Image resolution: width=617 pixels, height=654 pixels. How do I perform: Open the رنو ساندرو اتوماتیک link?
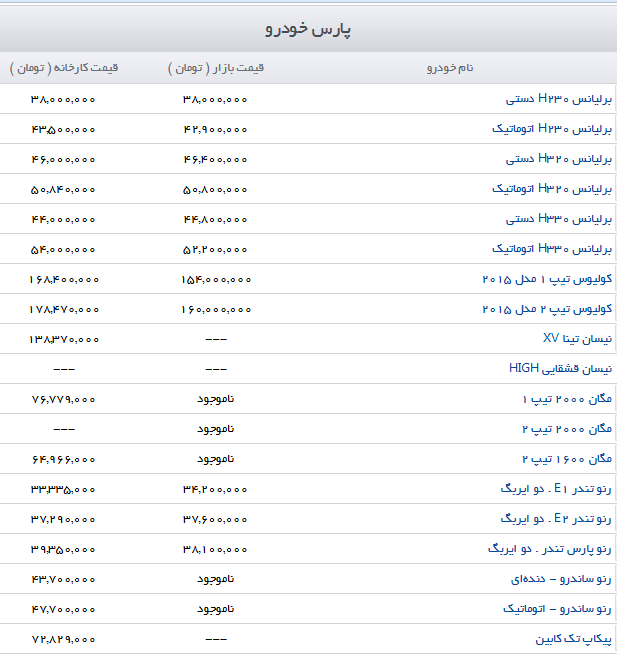coord(557,609)
